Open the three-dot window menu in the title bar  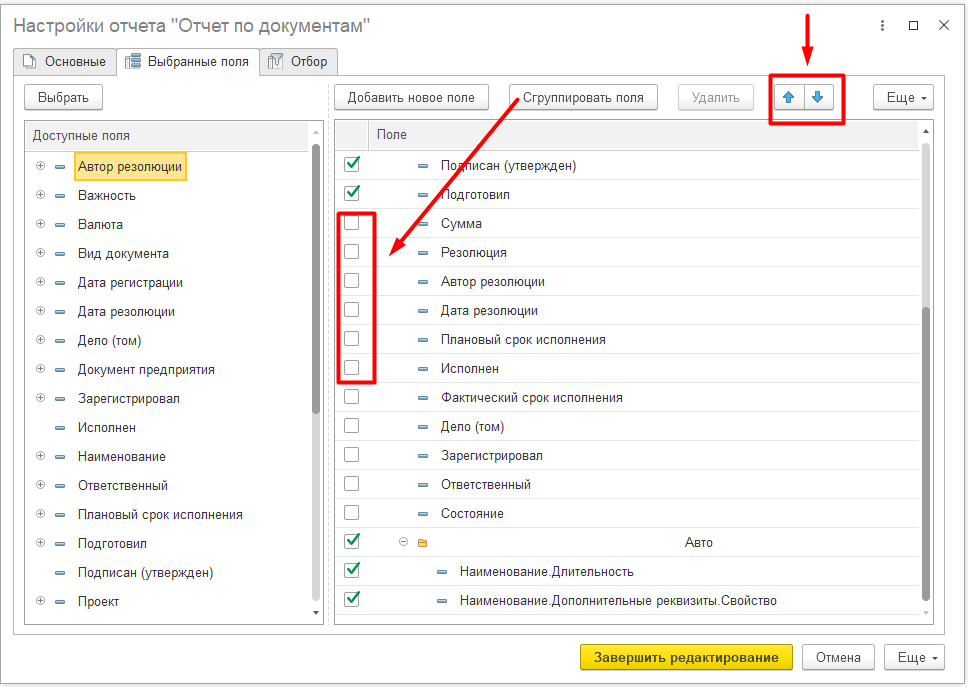pyautogui.click(x=882, y=25)
